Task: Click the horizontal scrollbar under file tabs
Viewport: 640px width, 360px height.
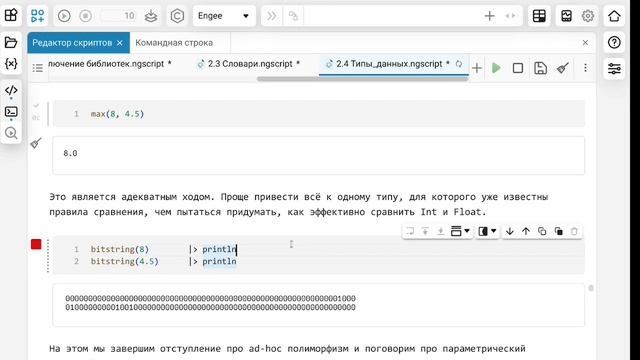Action: click(362, 79)
